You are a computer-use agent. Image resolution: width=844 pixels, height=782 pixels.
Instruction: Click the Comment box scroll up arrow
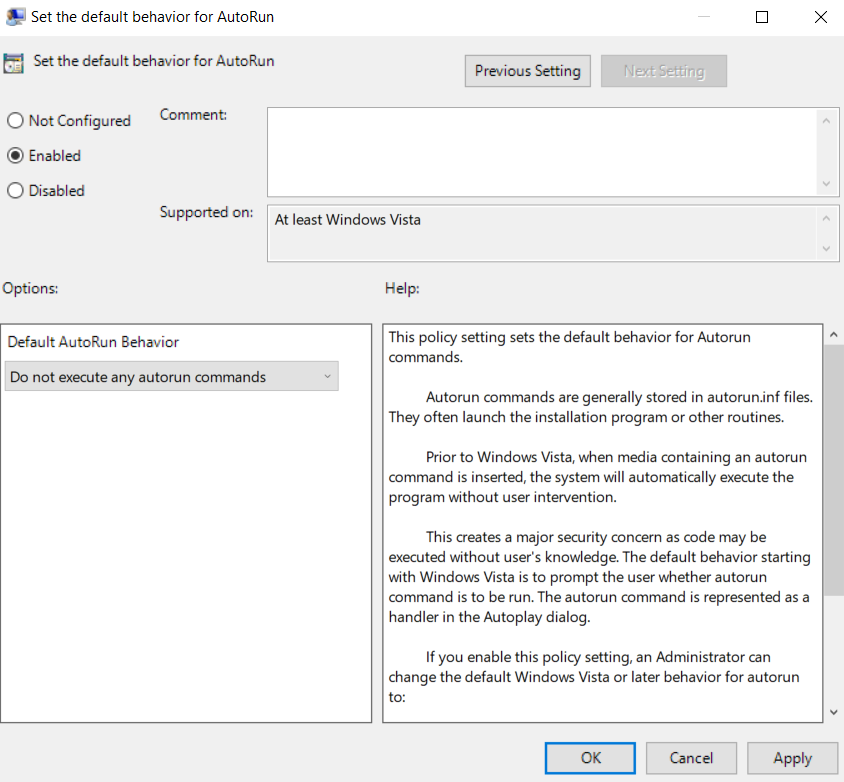[x=826, y=121]
